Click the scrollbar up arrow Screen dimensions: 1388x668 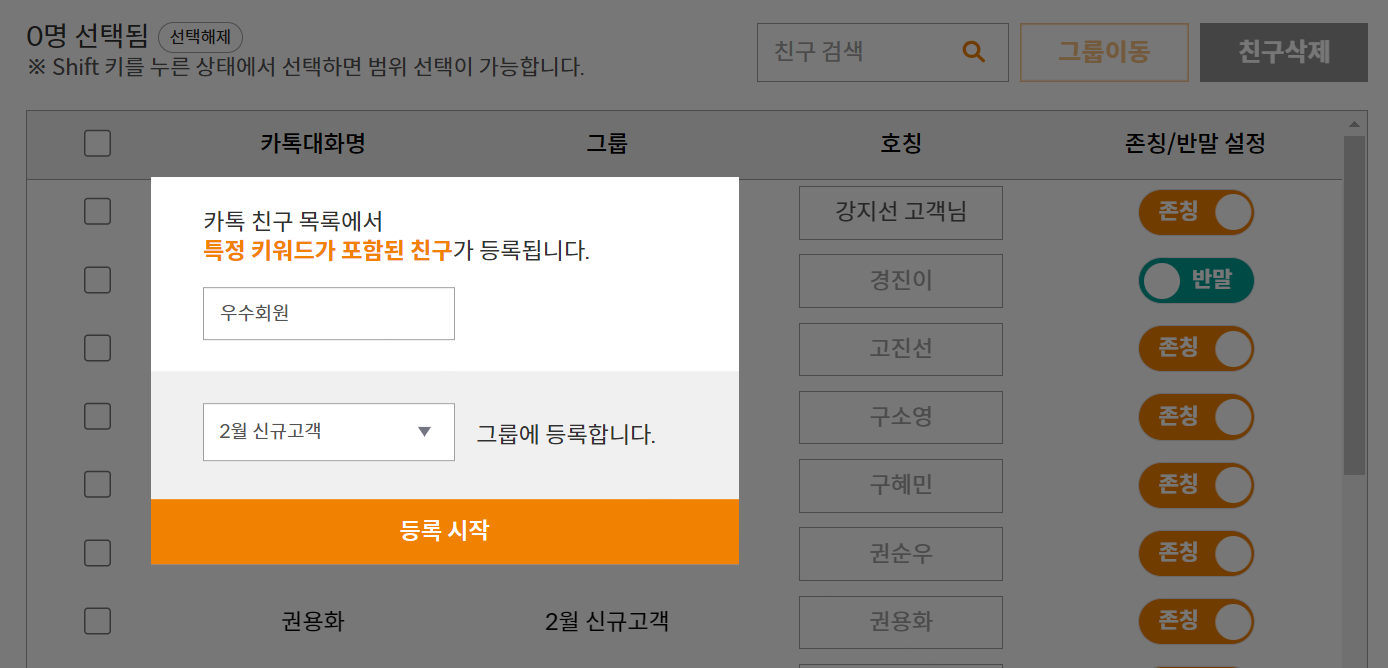coord(1354,124)
